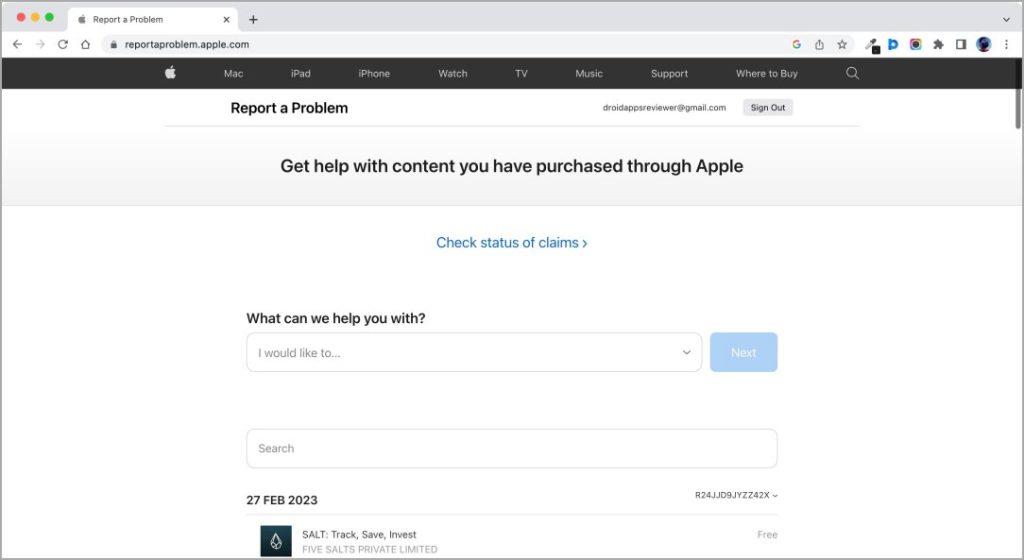Click the Sign Out button

pyautogui.click(x=768, y=108)
